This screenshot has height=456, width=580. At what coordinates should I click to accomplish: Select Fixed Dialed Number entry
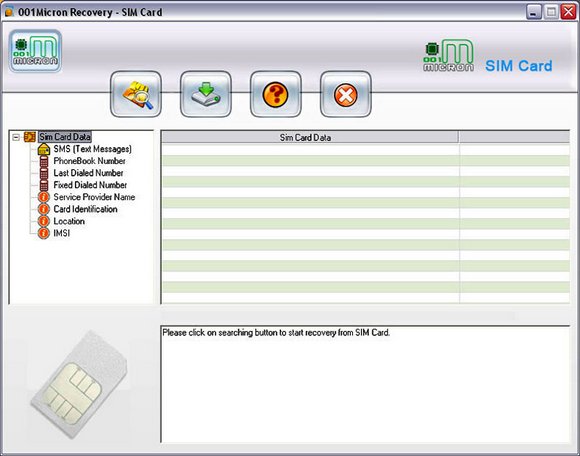click(90, 185)
